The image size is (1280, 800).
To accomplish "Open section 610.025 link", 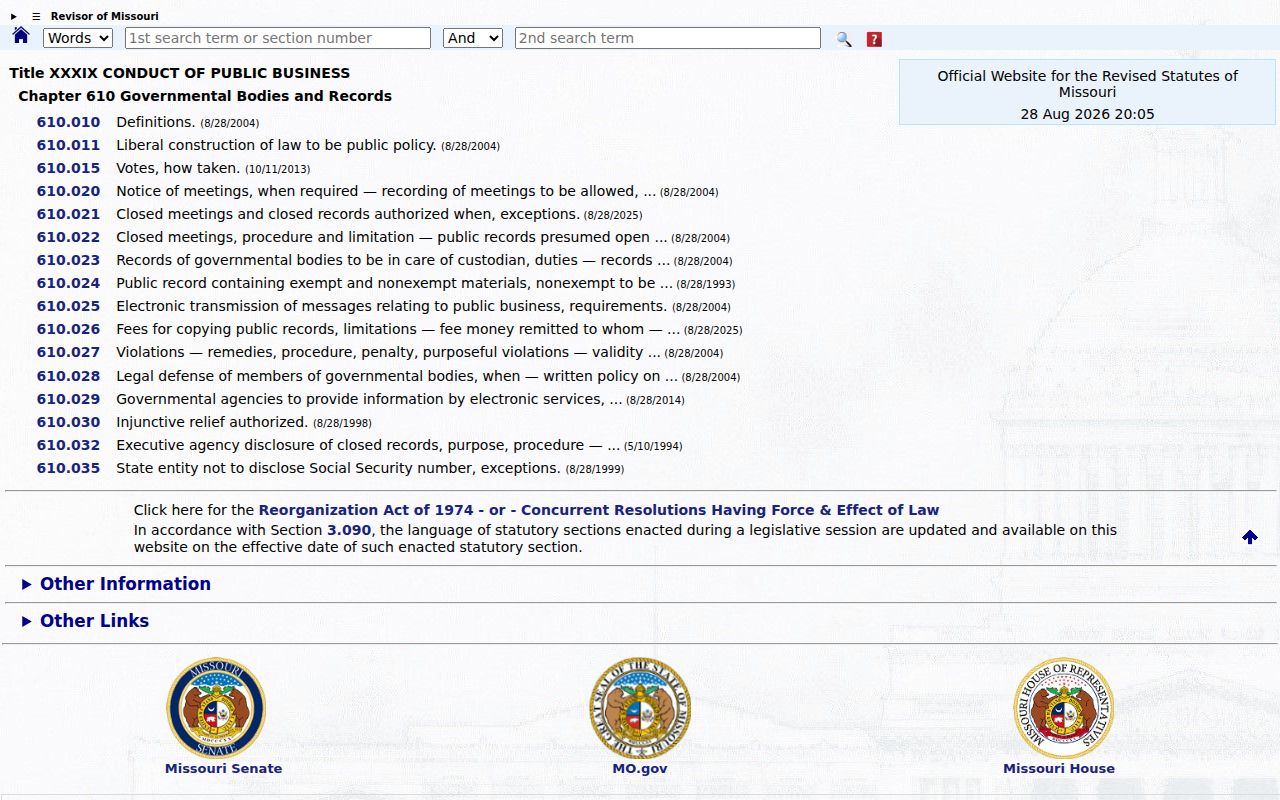I will pyautogui.click(x=68, y=306).
